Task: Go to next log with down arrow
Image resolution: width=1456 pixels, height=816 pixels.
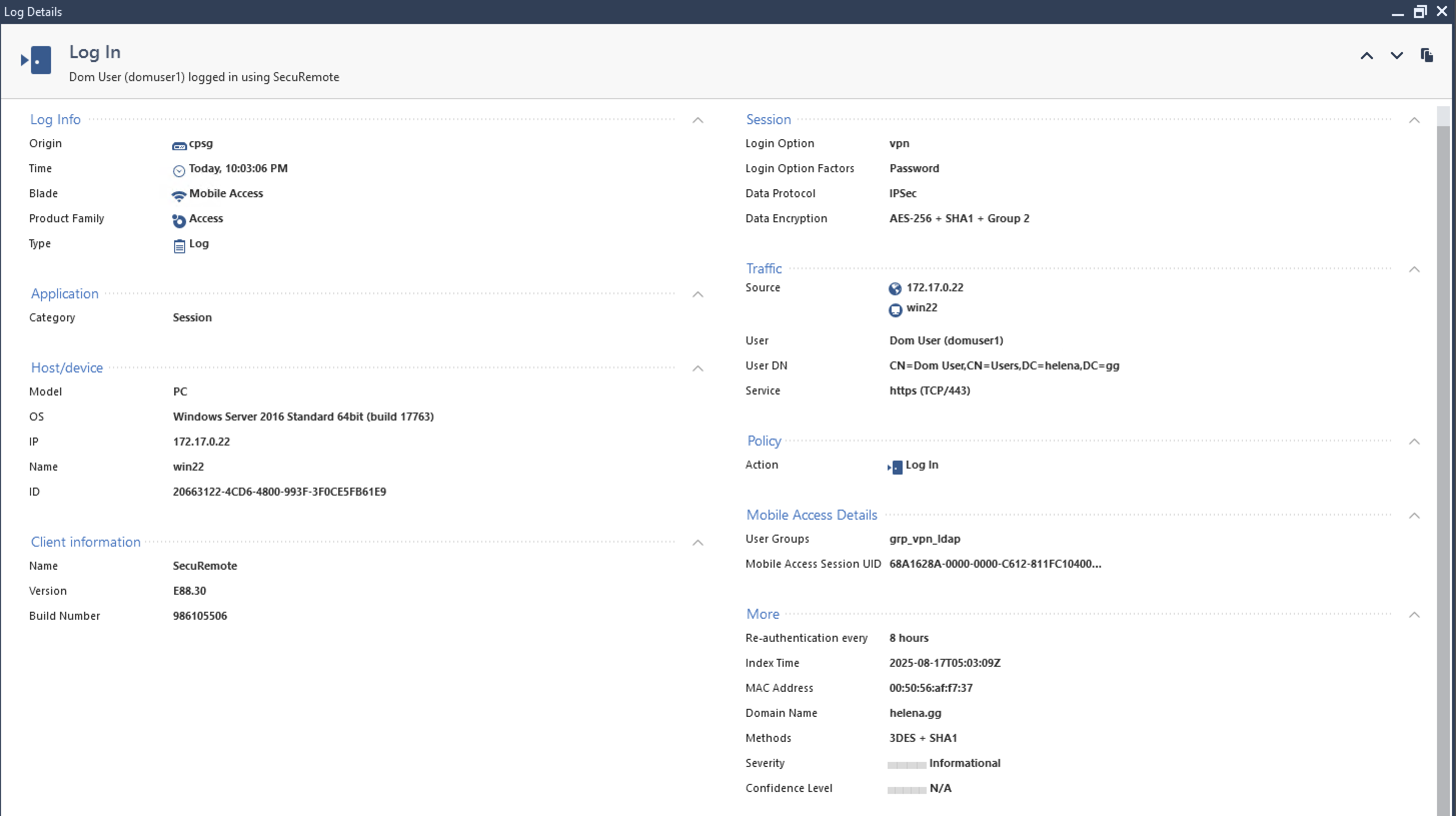Action: point(1396,56)
